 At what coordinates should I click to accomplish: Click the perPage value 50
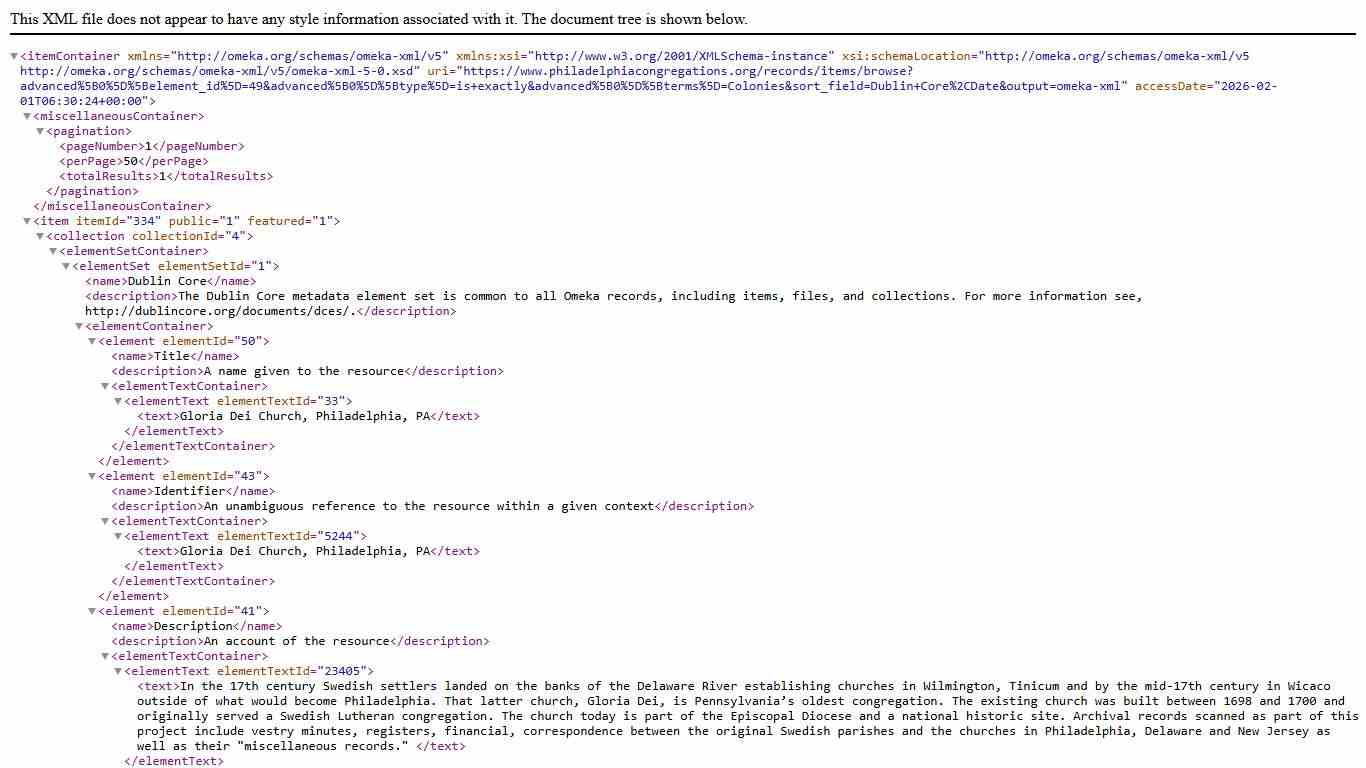coord(130,161)
